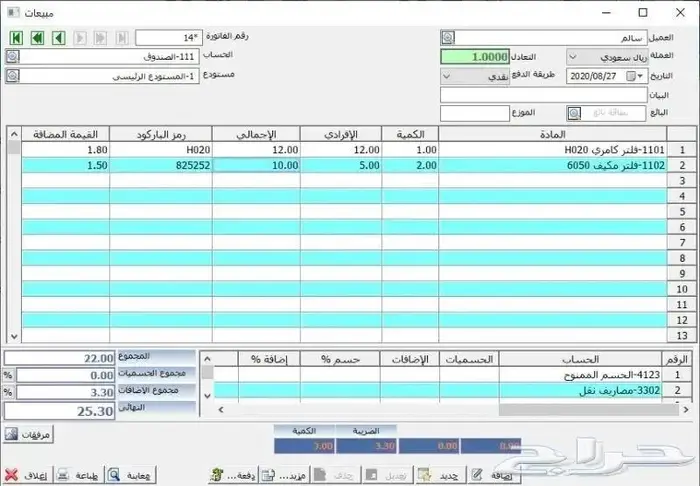The height and width of the screenshot is (486, 700).
Task: Click barcode cell 825252
Action: (161, 165)
